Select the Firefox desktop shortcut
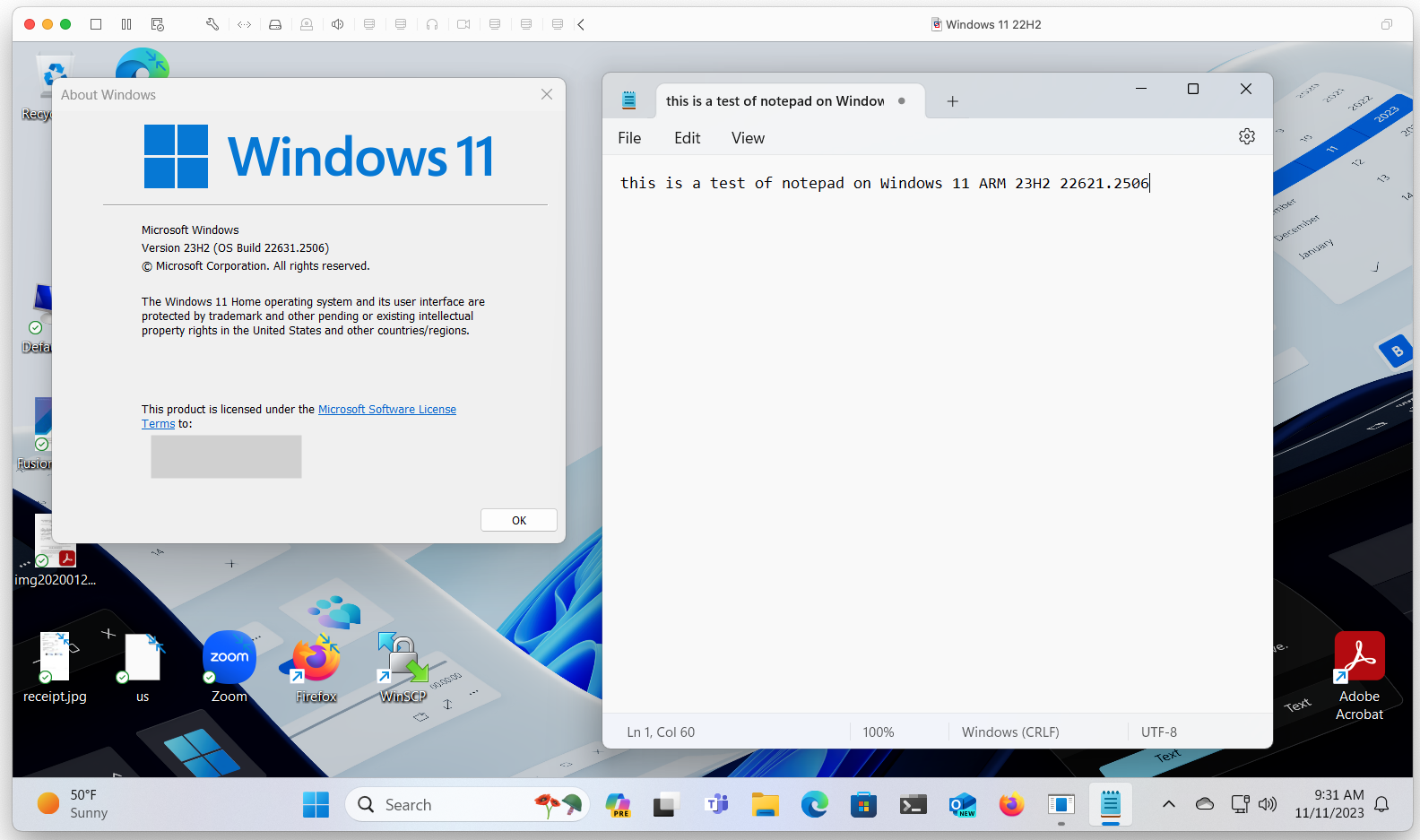This screenshot has width=1420, height=840. [316, 667]
